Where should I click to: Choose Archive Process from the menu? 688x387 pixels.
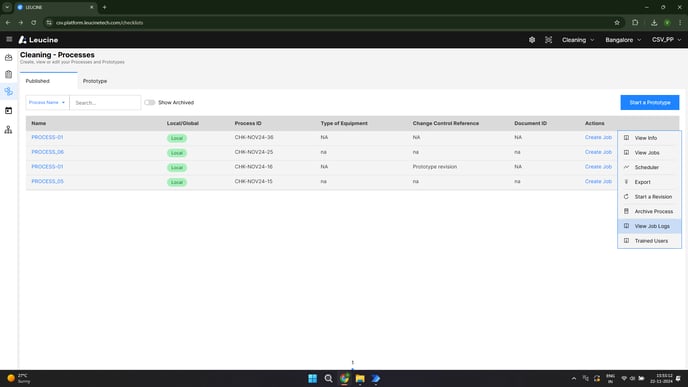click(x=649, y=211)
